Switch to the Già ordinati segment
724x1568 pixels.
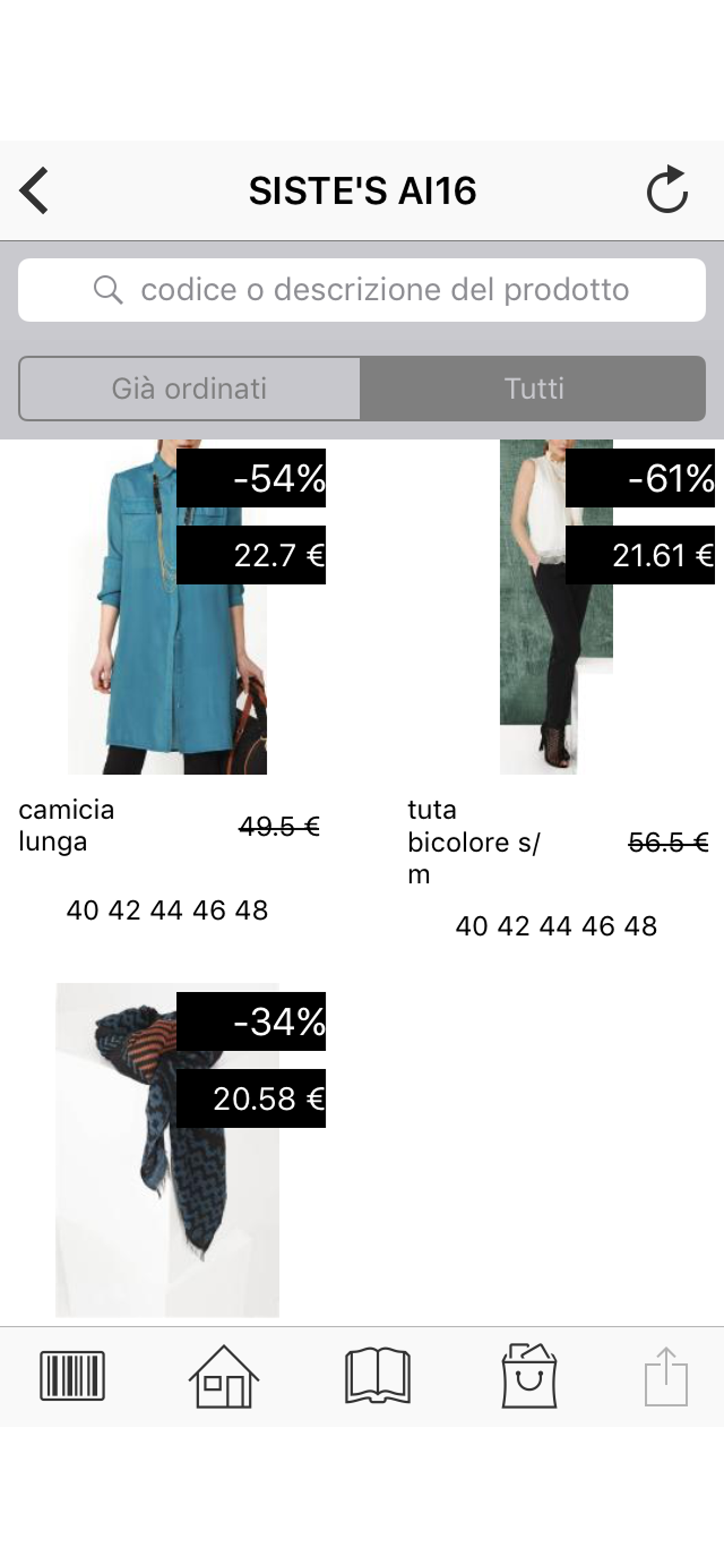click(x=189, y=388)
